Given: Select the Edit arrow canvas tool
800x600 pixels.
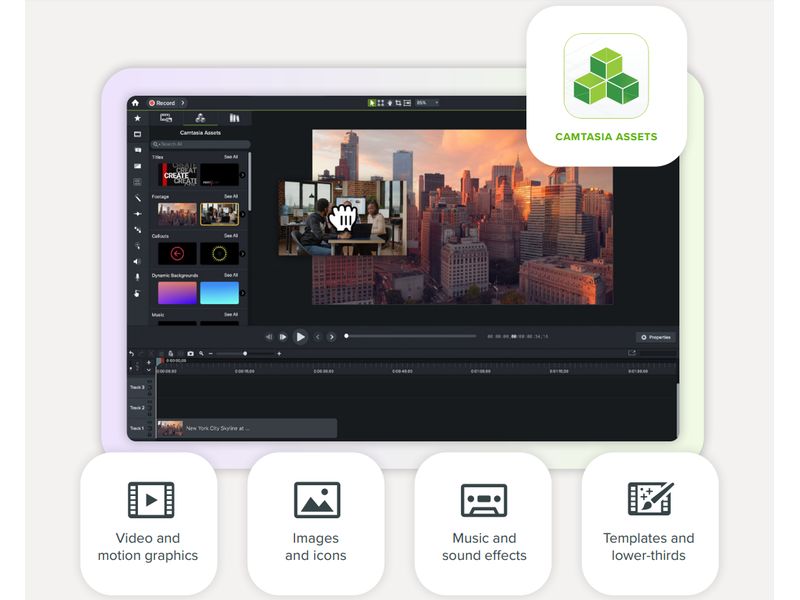Looking at the screenshot, I should pyautogui.click(x=372, y=103).
